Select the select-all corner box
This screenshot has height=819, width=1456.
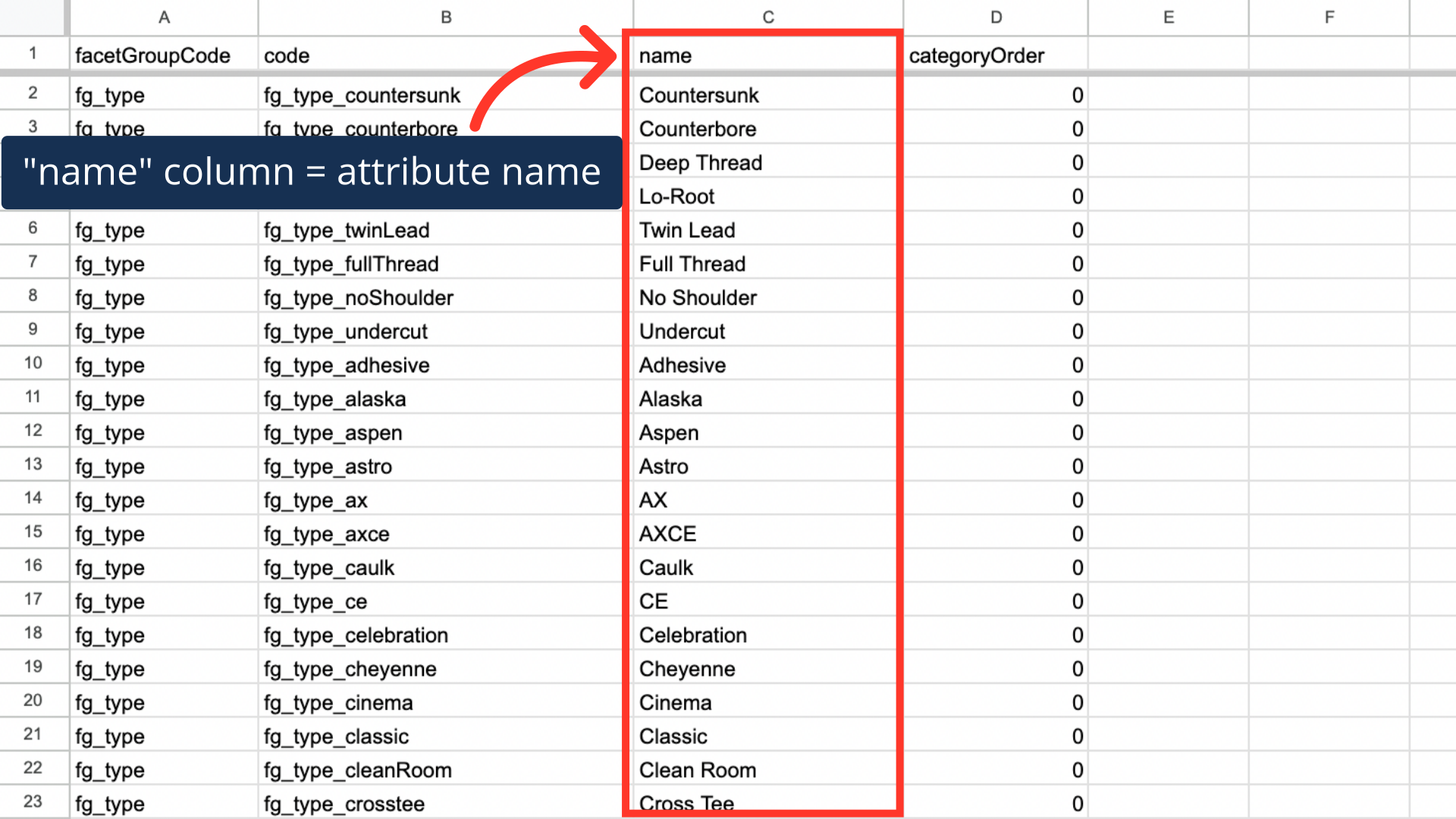tap(33, 17)
